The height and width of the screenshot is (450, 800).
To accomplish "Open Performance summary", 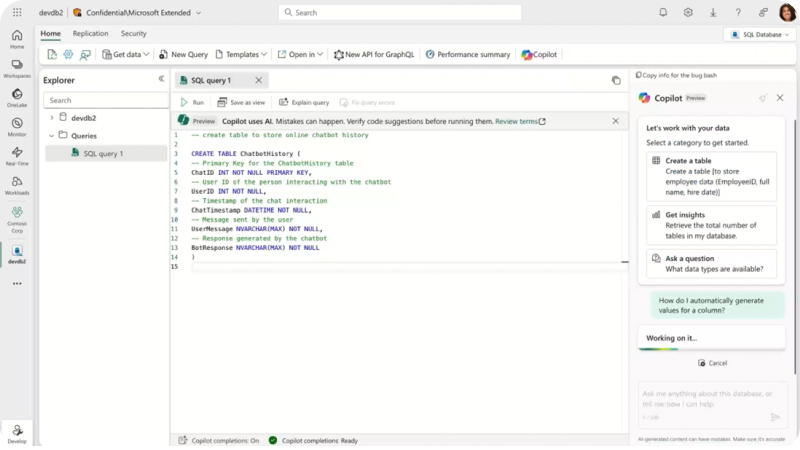I will coord(468,54).
